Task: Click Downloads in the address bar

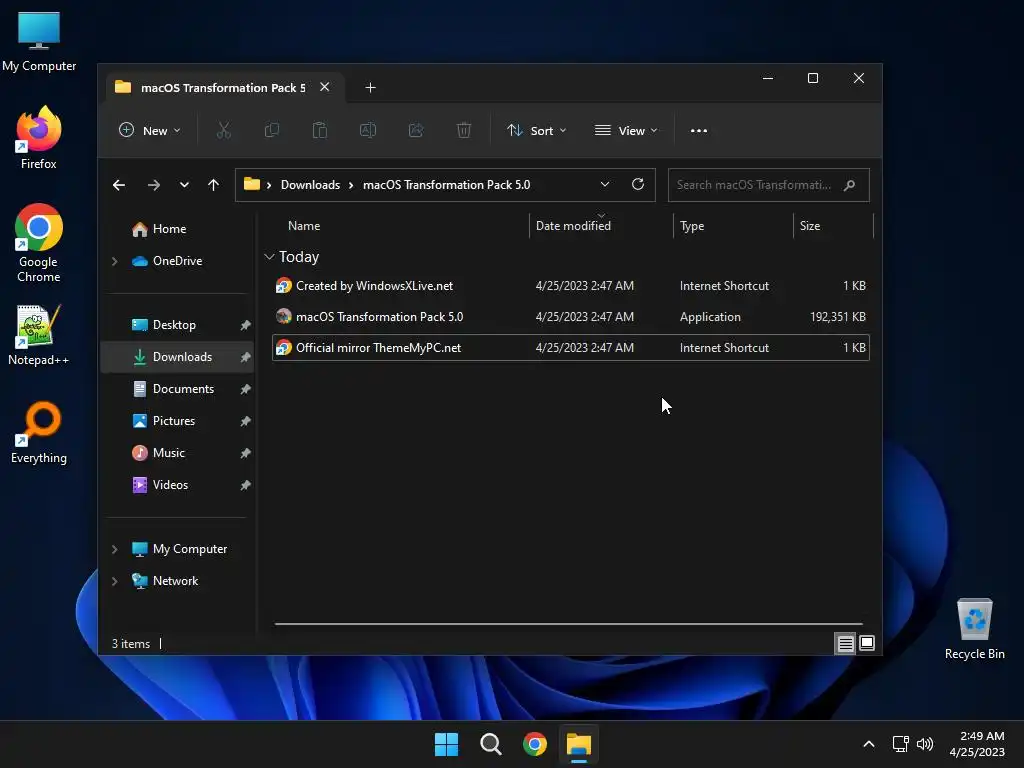Action: pos(310,185)
